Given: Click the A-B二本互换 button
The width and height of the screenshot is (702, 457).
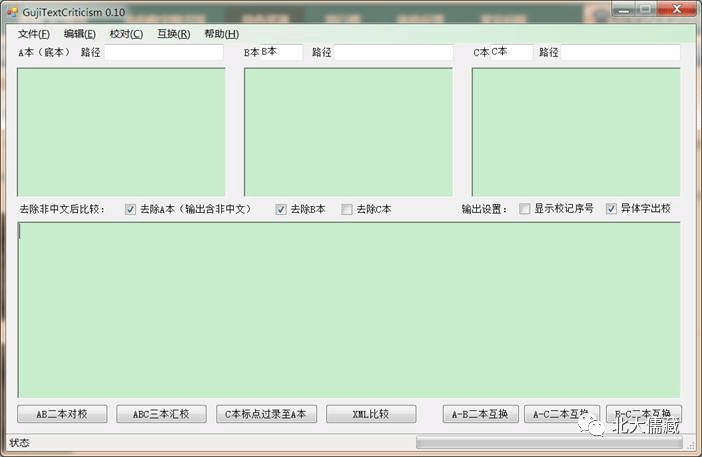Looking at the screenshot, I should 480,414.
